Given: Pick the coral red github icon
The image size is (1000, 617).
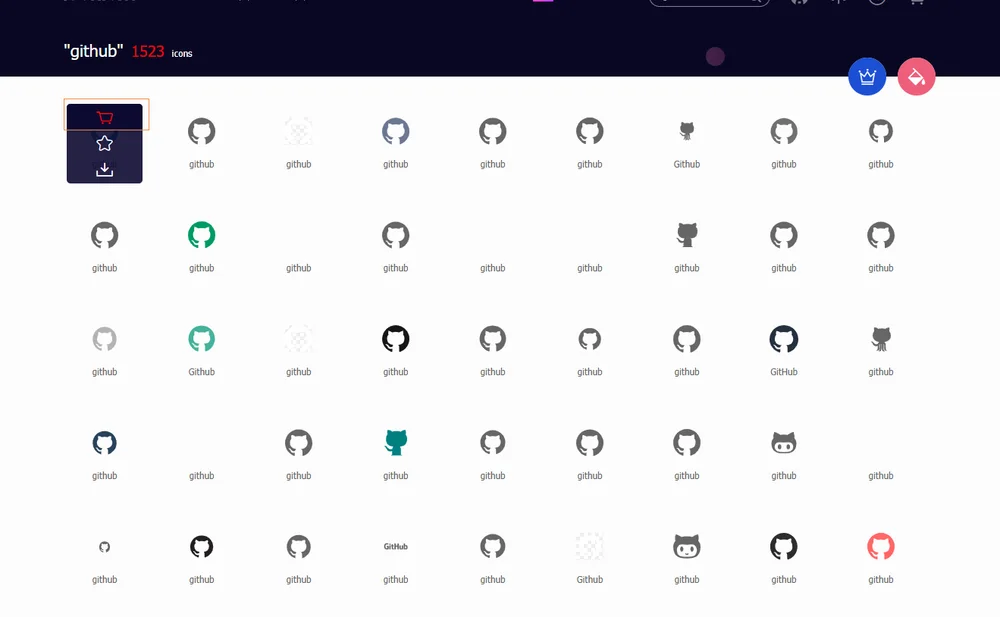Looking at the screenshot, I should coord(881,546).
